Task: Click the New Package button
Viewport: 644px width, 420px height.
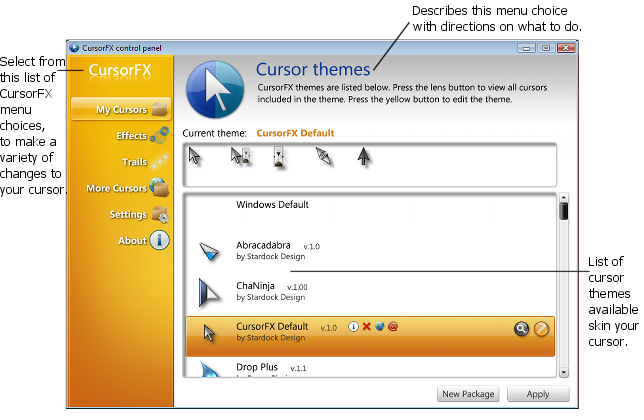Action: [x=468, y=394]
